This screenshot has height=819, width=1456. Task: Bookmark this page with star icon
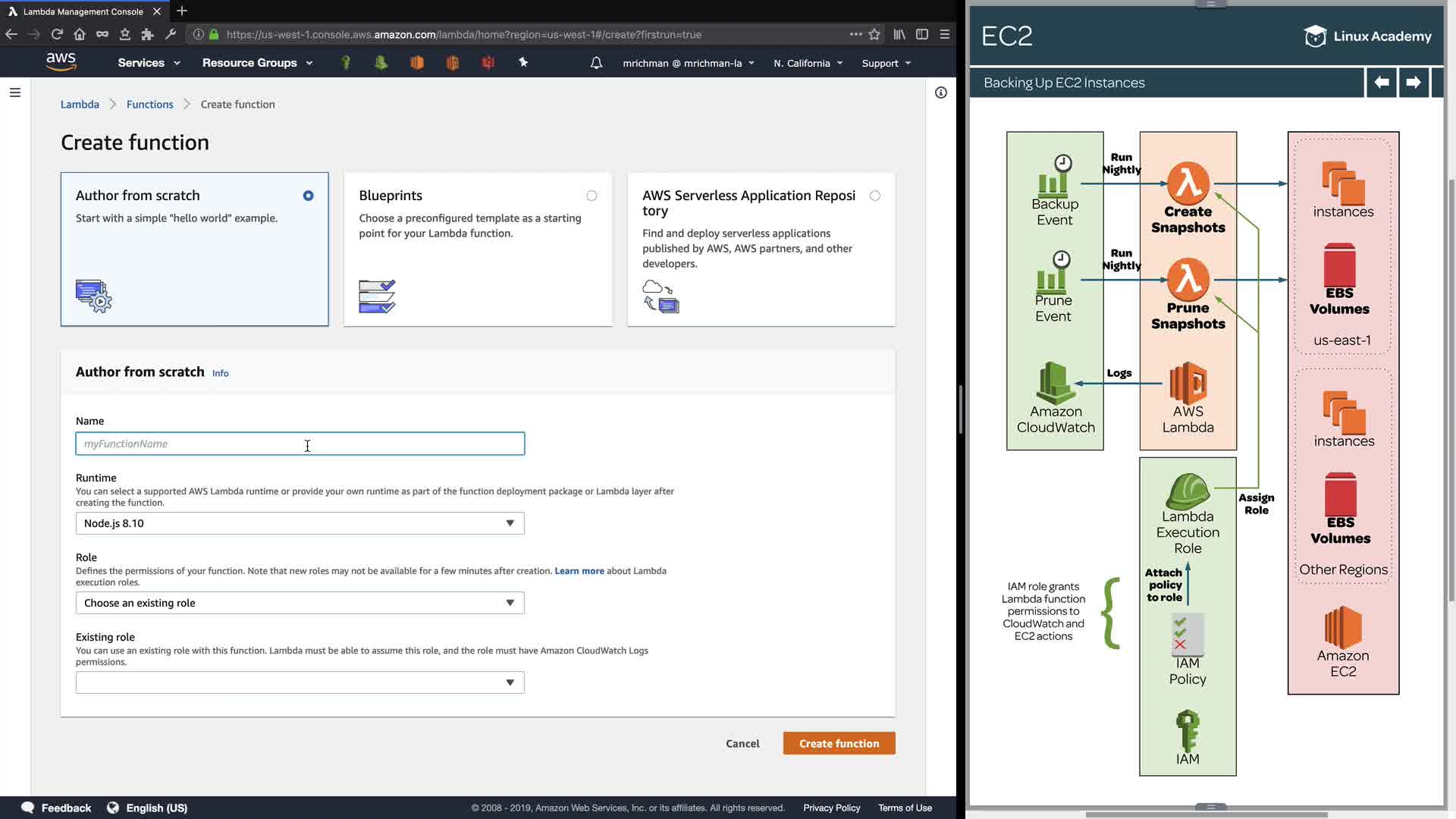coord(874,34)
